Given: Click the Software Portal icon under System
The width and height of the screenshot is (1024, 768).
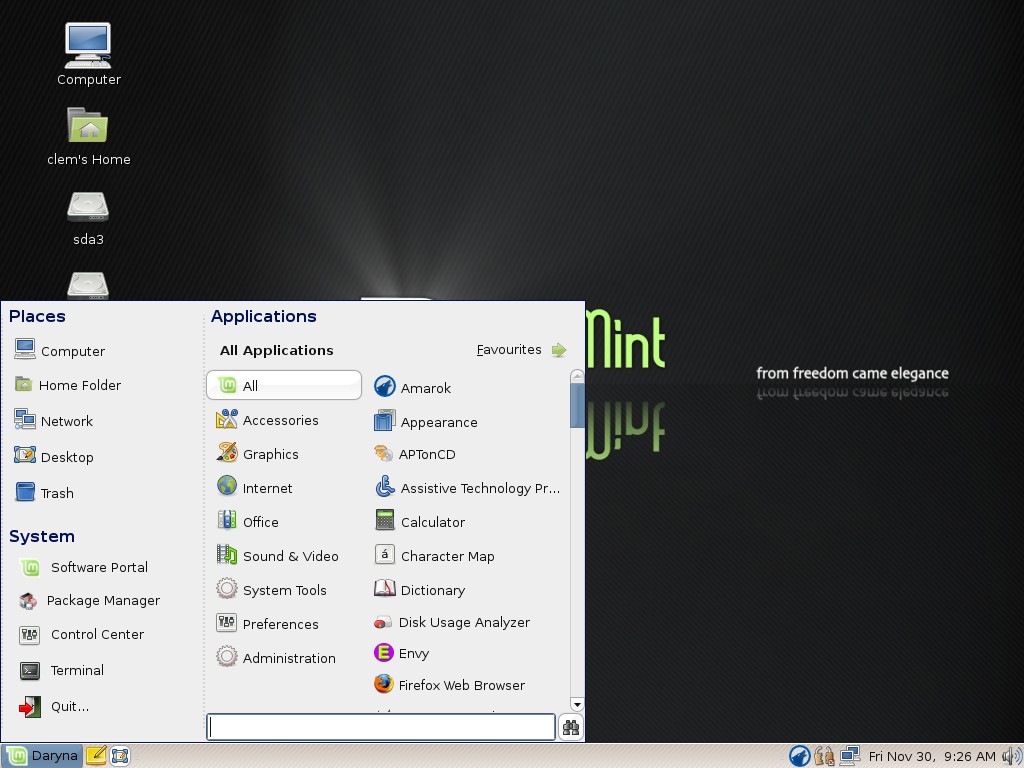Looking at the screenshot, I should (30, 568).
